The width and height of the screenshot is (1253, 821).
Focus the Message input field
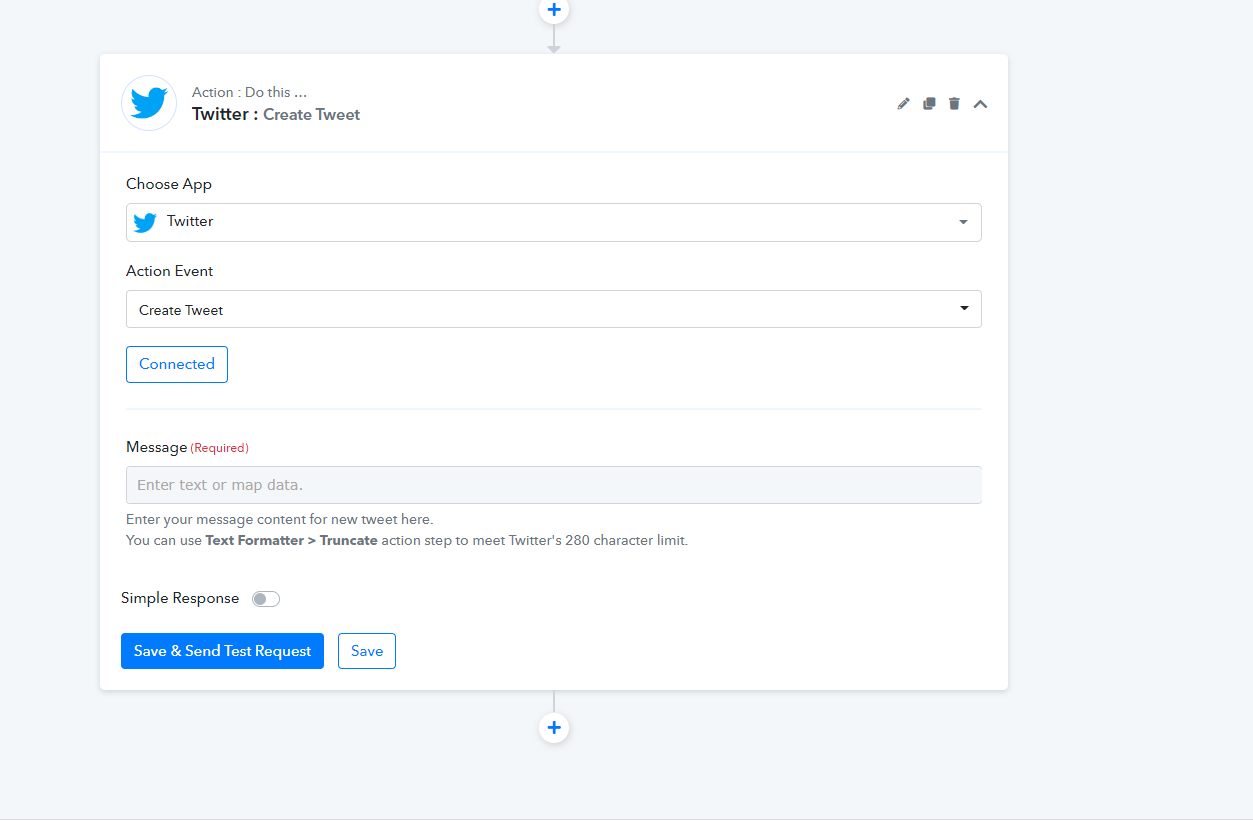click(x=554, y=485)
